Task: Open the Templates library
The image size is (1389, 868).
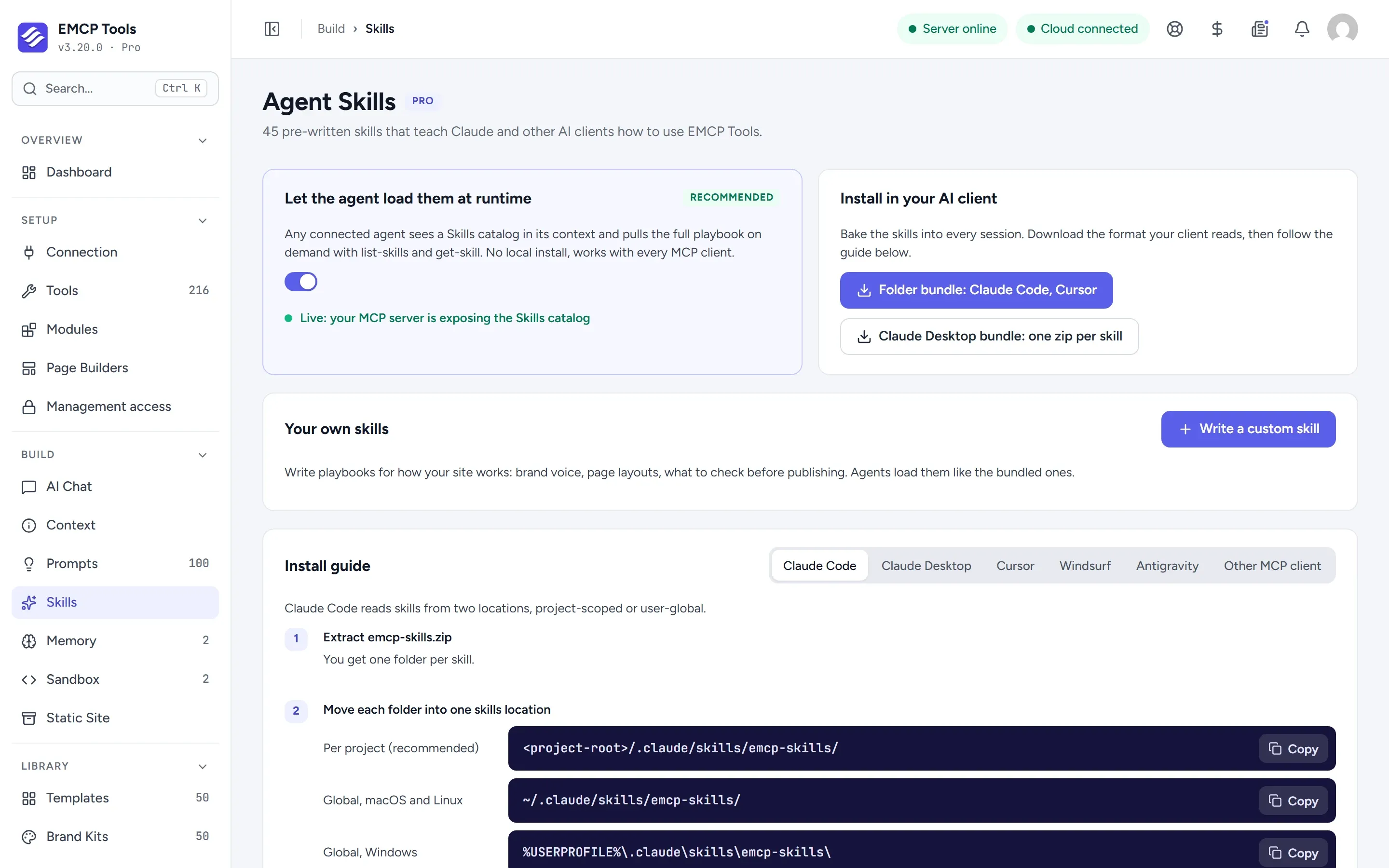Action: (115, 798)
